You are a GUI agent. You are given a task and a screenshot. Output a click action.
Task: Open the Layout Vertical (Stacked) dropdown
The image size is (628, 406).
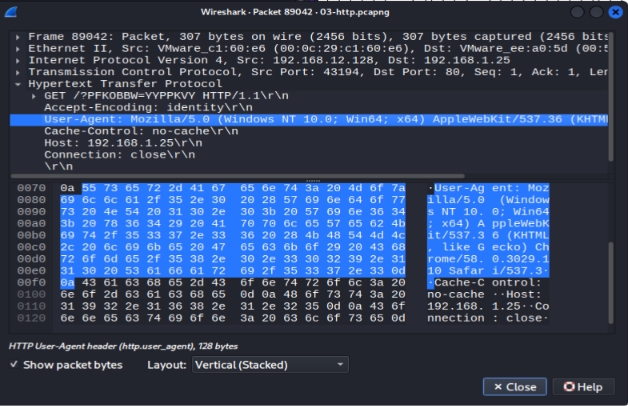point(270,365)
